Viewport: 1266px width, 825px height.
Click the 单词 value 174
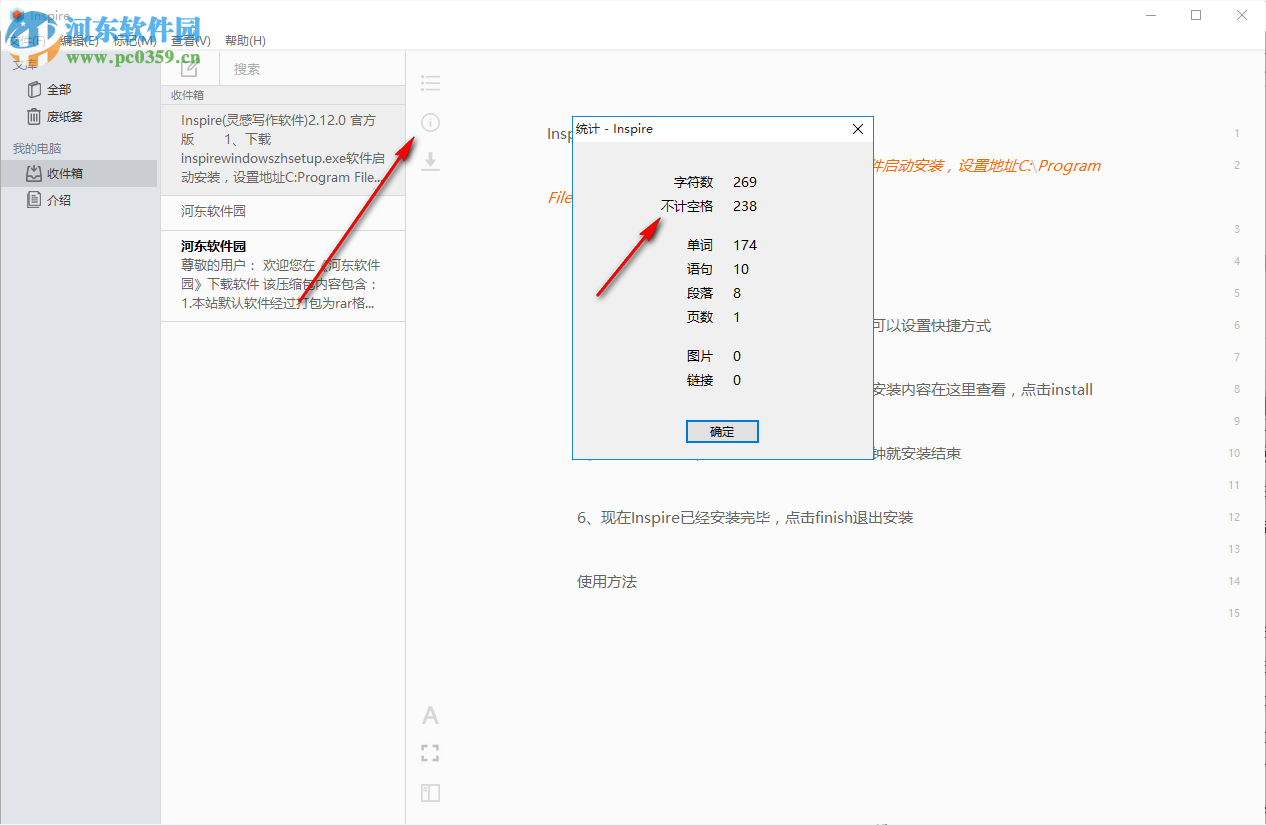coord(745,245)
